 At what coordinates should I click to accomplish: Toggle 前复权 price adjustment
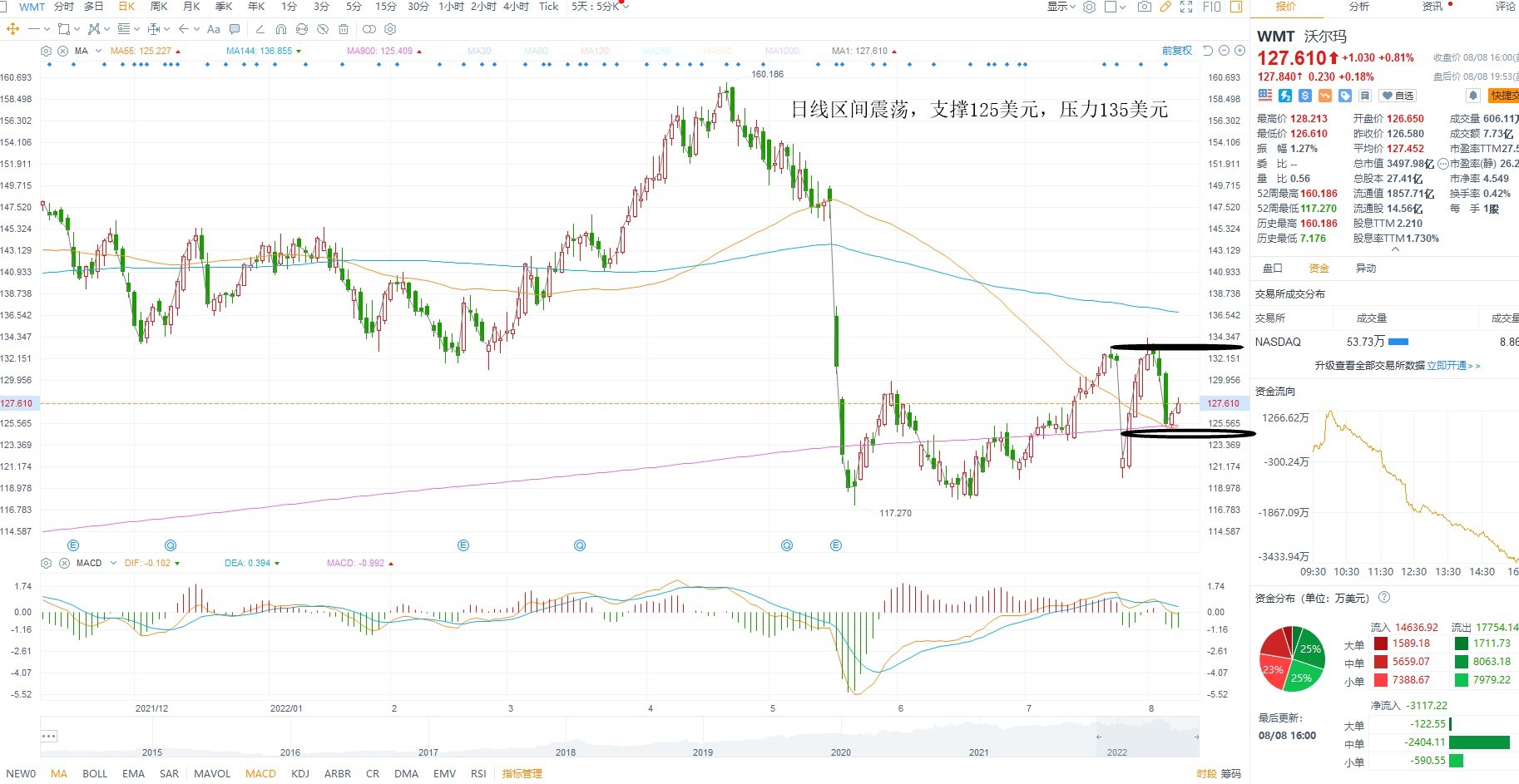[x=1177, y=51]
